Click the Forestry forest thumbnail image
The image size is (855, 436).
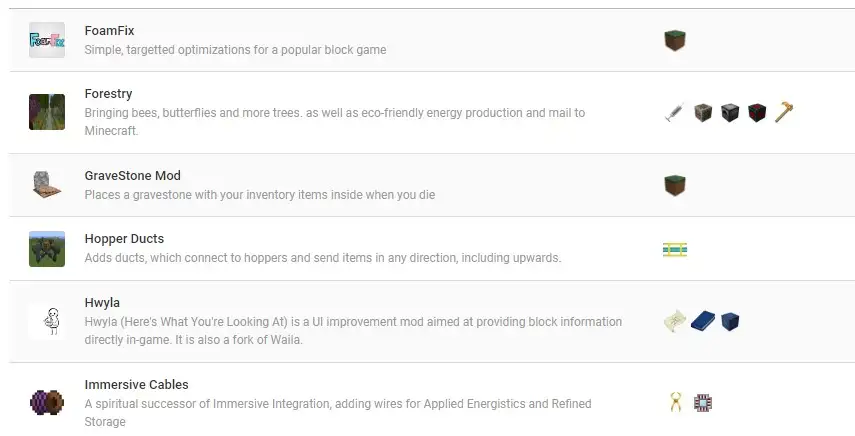coord(47,112)
